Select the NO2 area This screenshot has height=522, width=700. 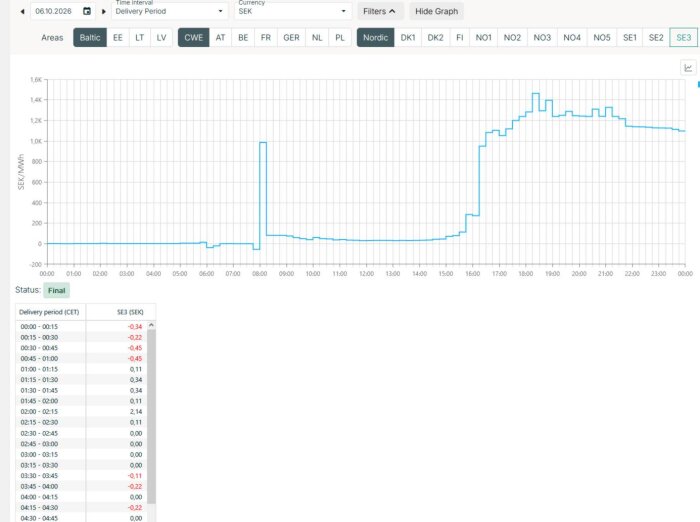tap(512, 38)
